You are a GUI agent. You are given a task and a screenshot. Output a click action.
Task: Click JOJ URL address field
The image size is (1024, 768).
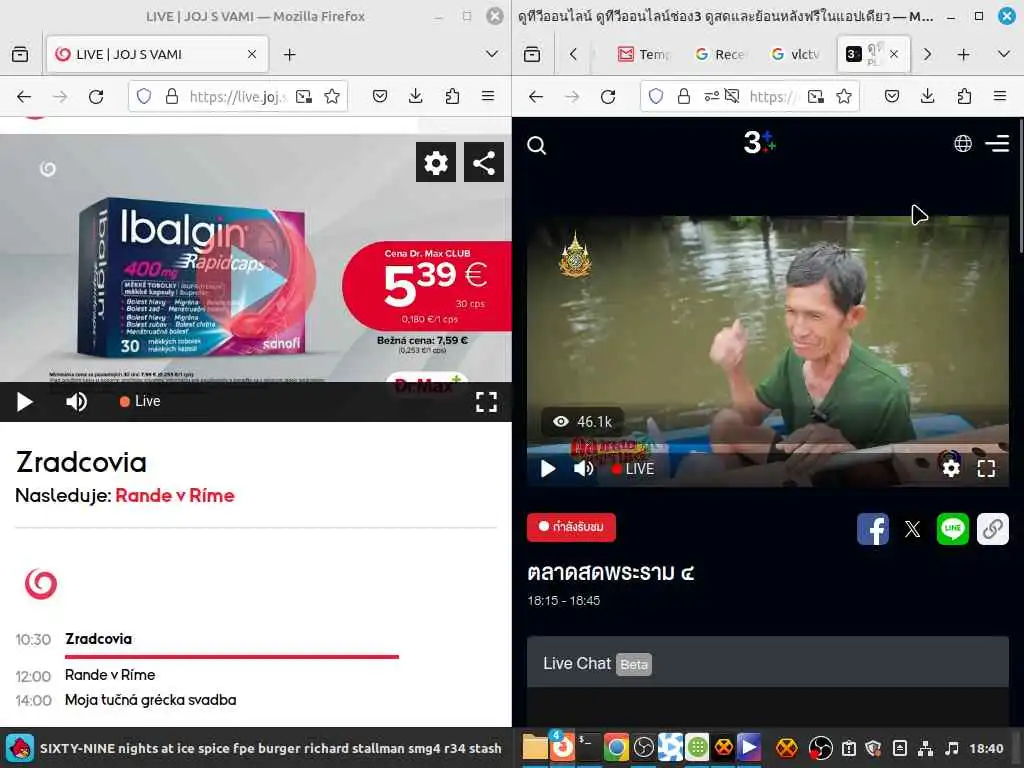point(238,97)
